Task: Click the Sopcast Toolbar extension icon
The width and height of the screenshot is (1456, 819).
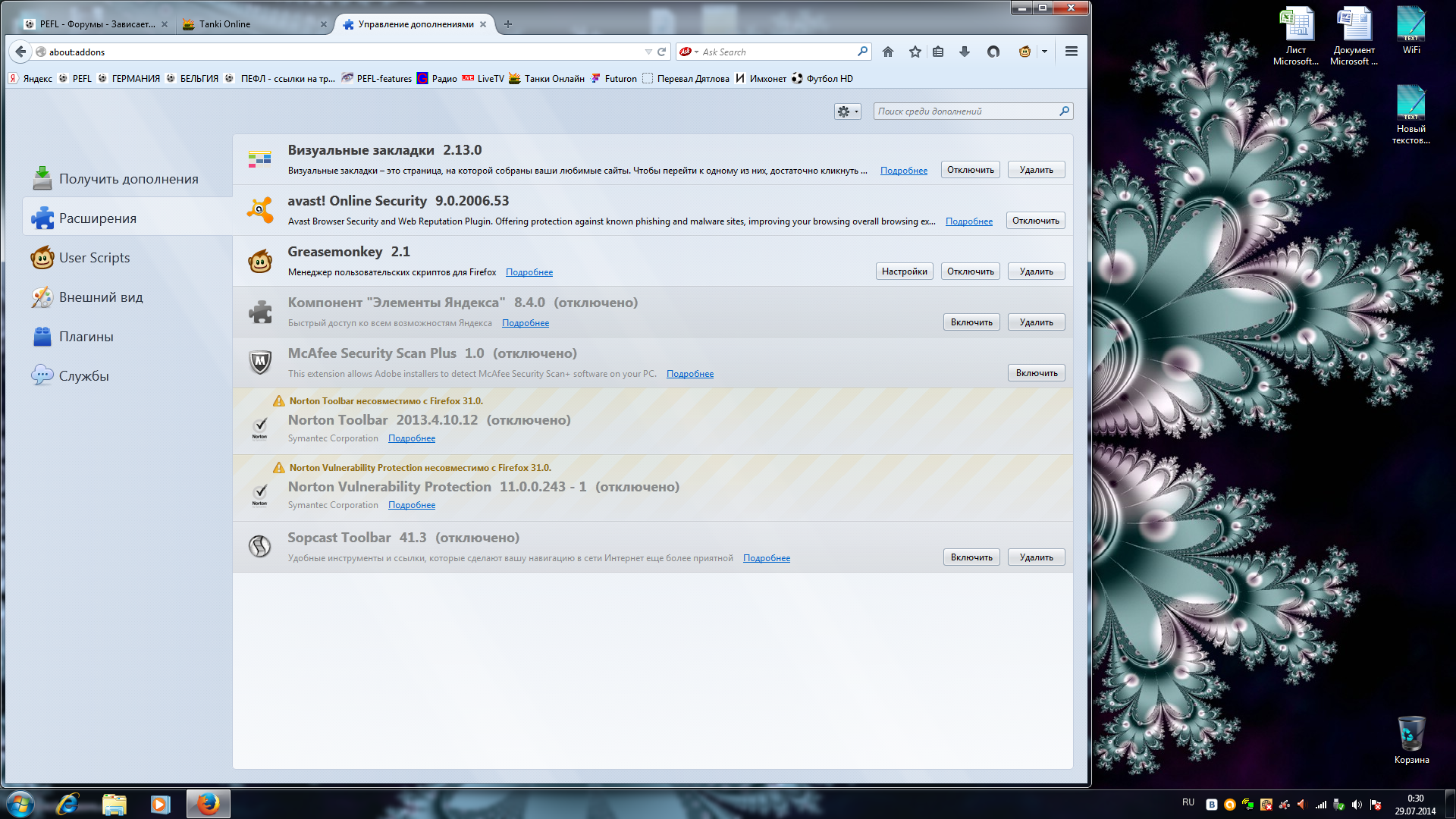Action: [259, 546]
